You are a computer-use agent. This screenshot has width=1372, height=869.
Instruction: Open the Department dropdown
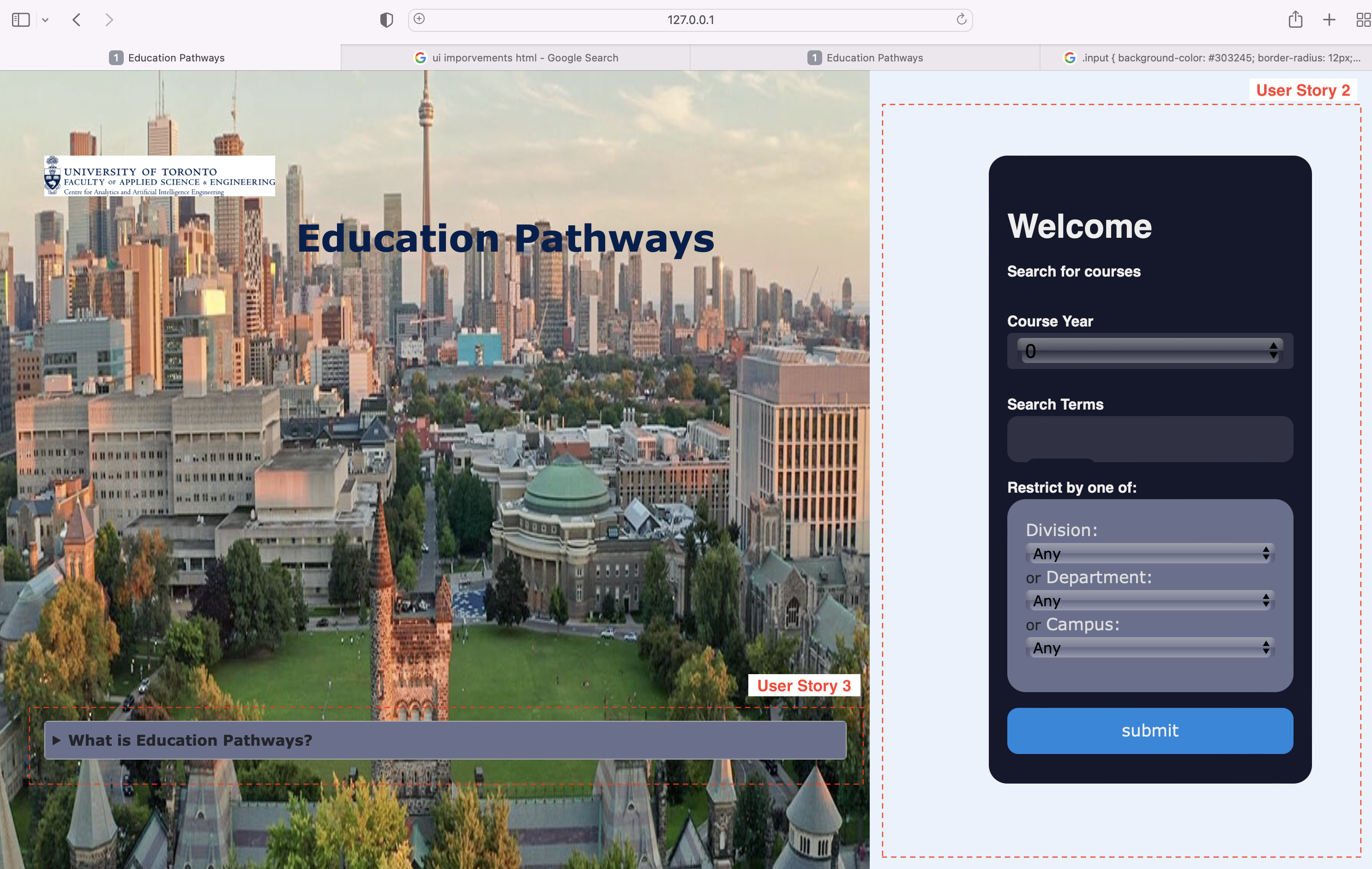tap(1149, 601)
